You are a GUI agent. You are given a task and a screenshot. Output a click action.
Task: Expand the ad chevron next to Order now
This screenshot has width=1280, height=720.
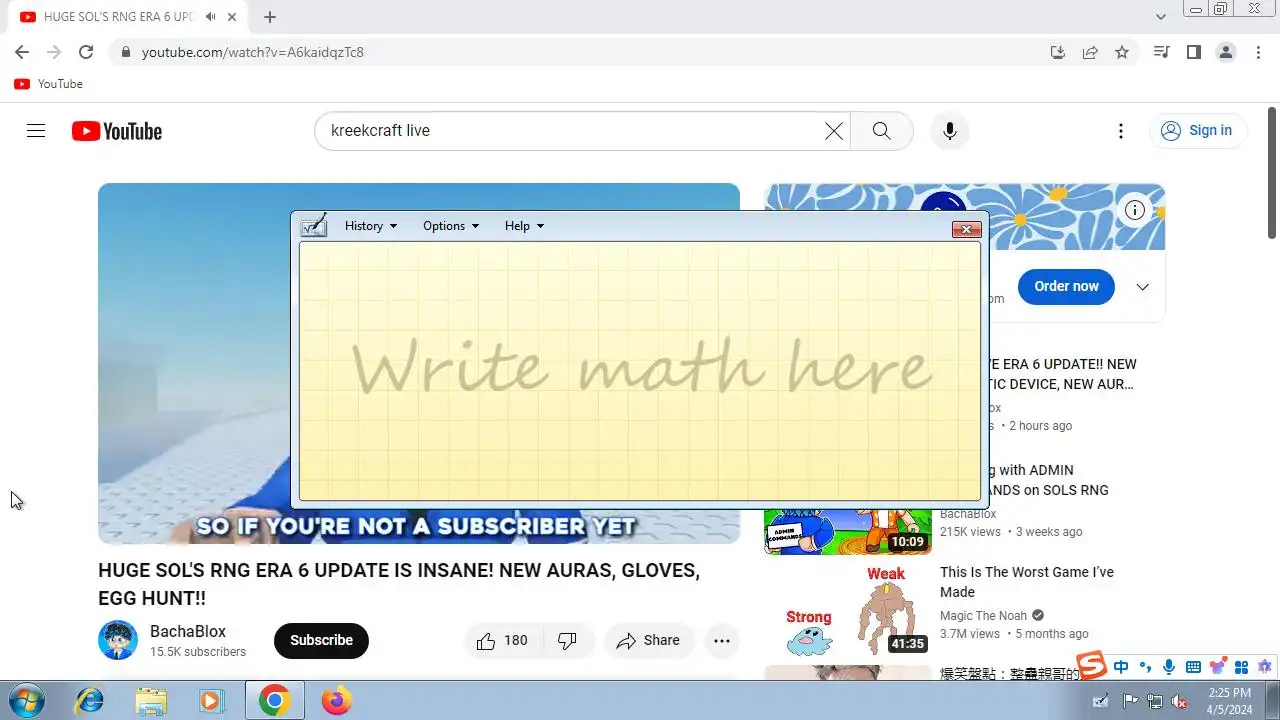tap(1142, 287)
